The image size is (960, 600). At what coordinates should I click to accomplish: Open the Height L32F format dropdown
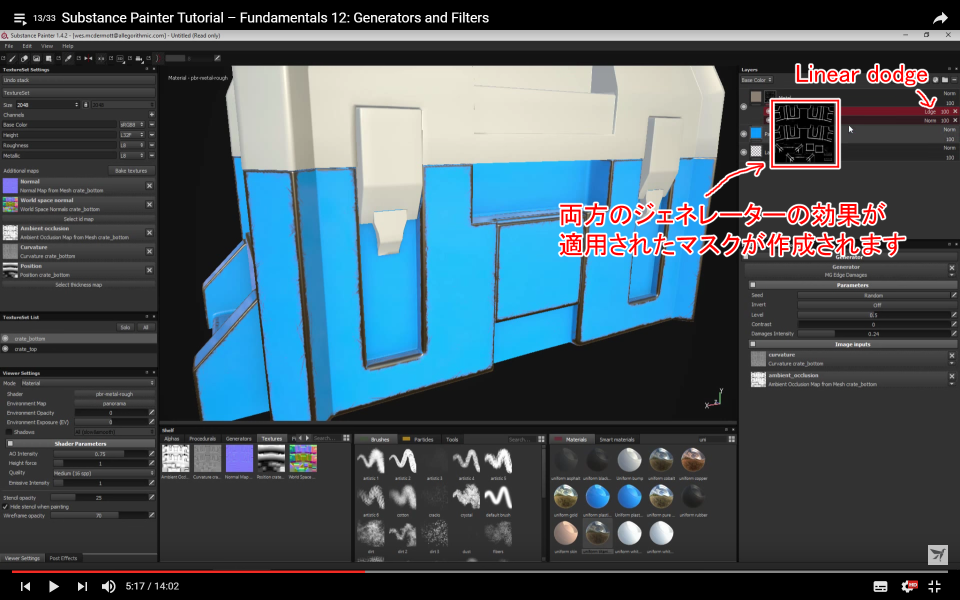(x=132, y=135)
